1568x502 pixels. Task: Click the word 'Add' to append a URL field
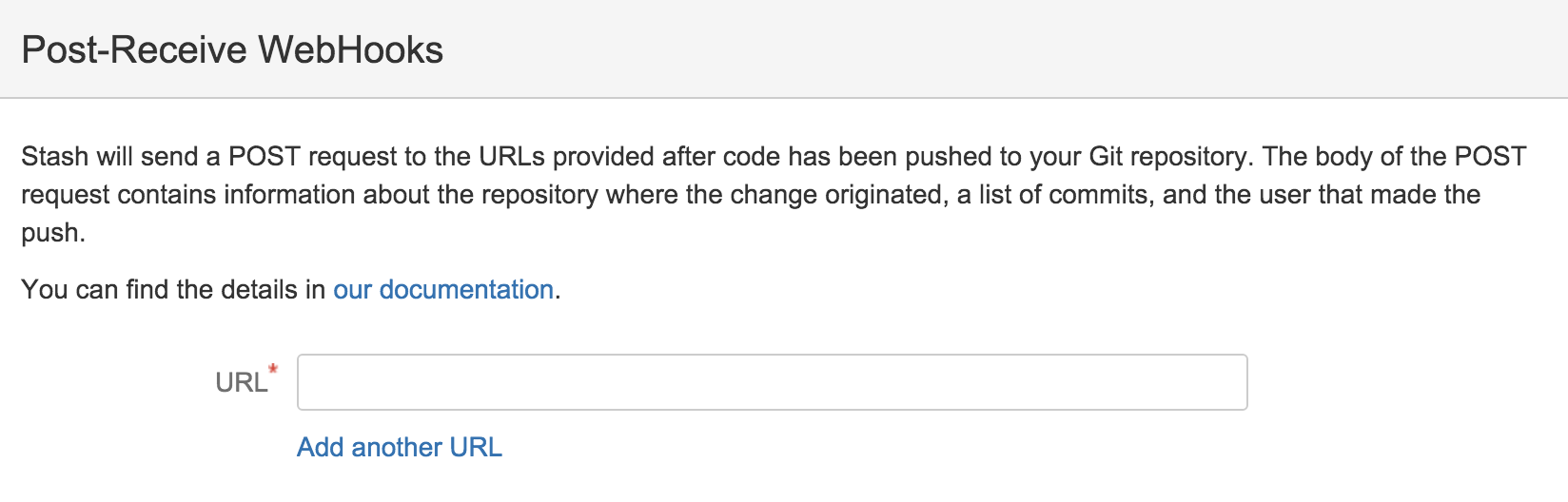(320, 447)
